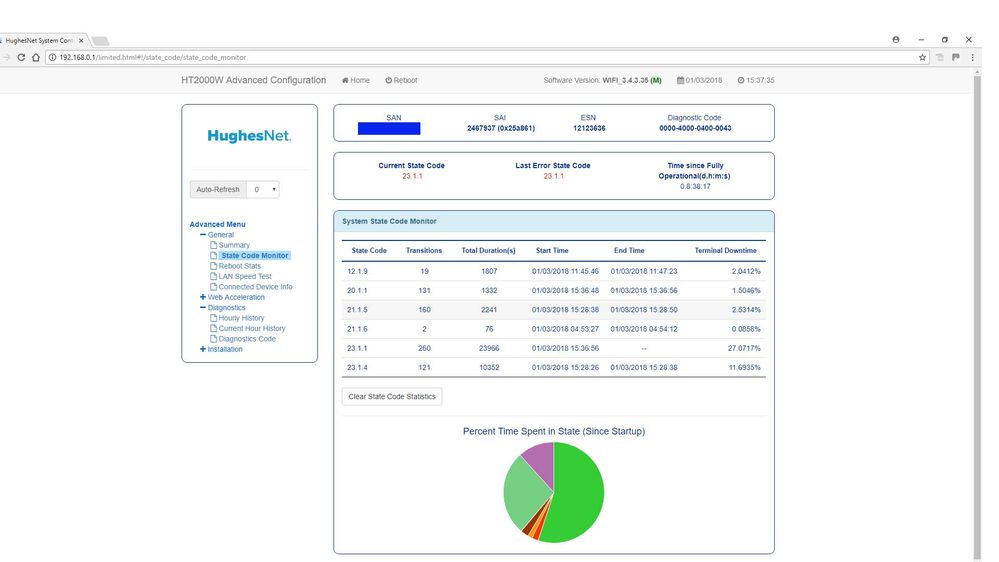This screenshot has height=562, width=999.
Task: Open Connected Device Info page
Action: (x=255, y=287)
